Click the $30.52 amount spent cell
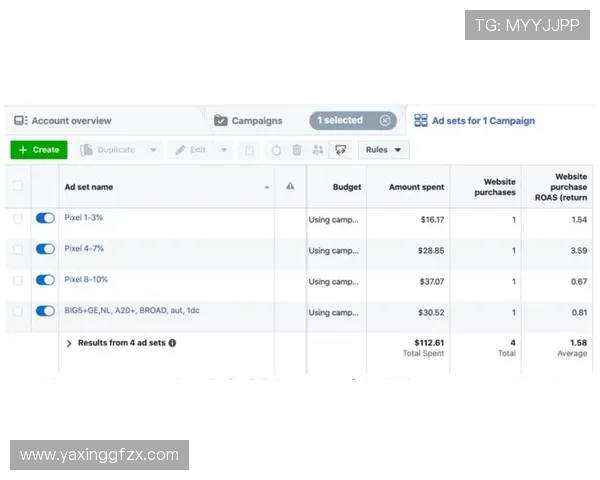 click(x=431, y=313)
